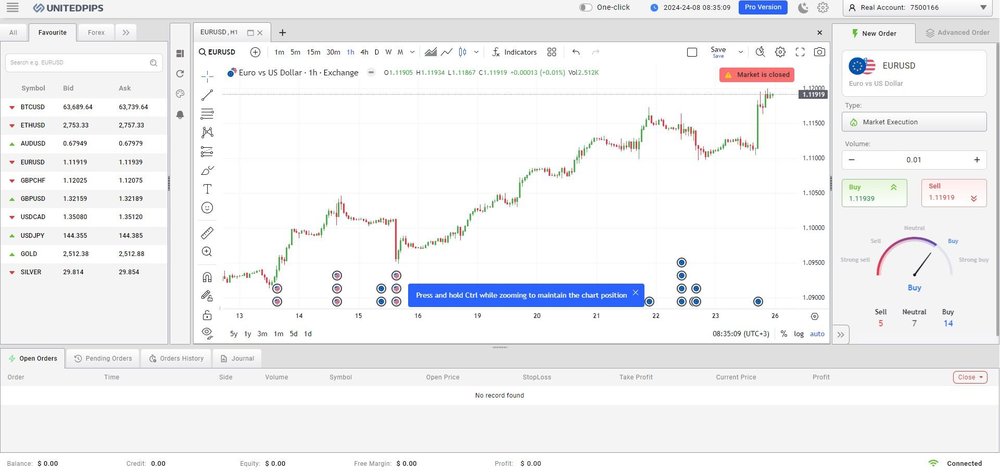This screenshot has height=473, width=1000.
Task: Select USDJPY in the symbol list
Action: click(x=84, y=235)
